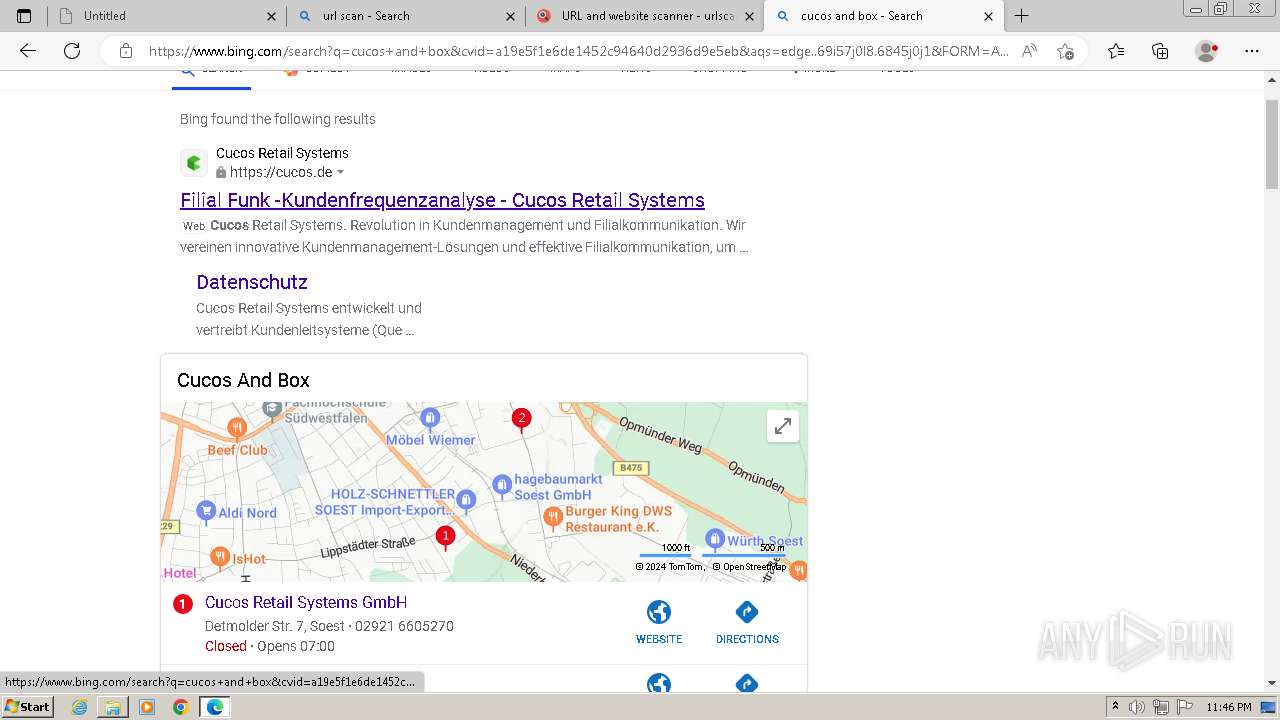Click the 02921 6605270 phone number

[404, 626]
